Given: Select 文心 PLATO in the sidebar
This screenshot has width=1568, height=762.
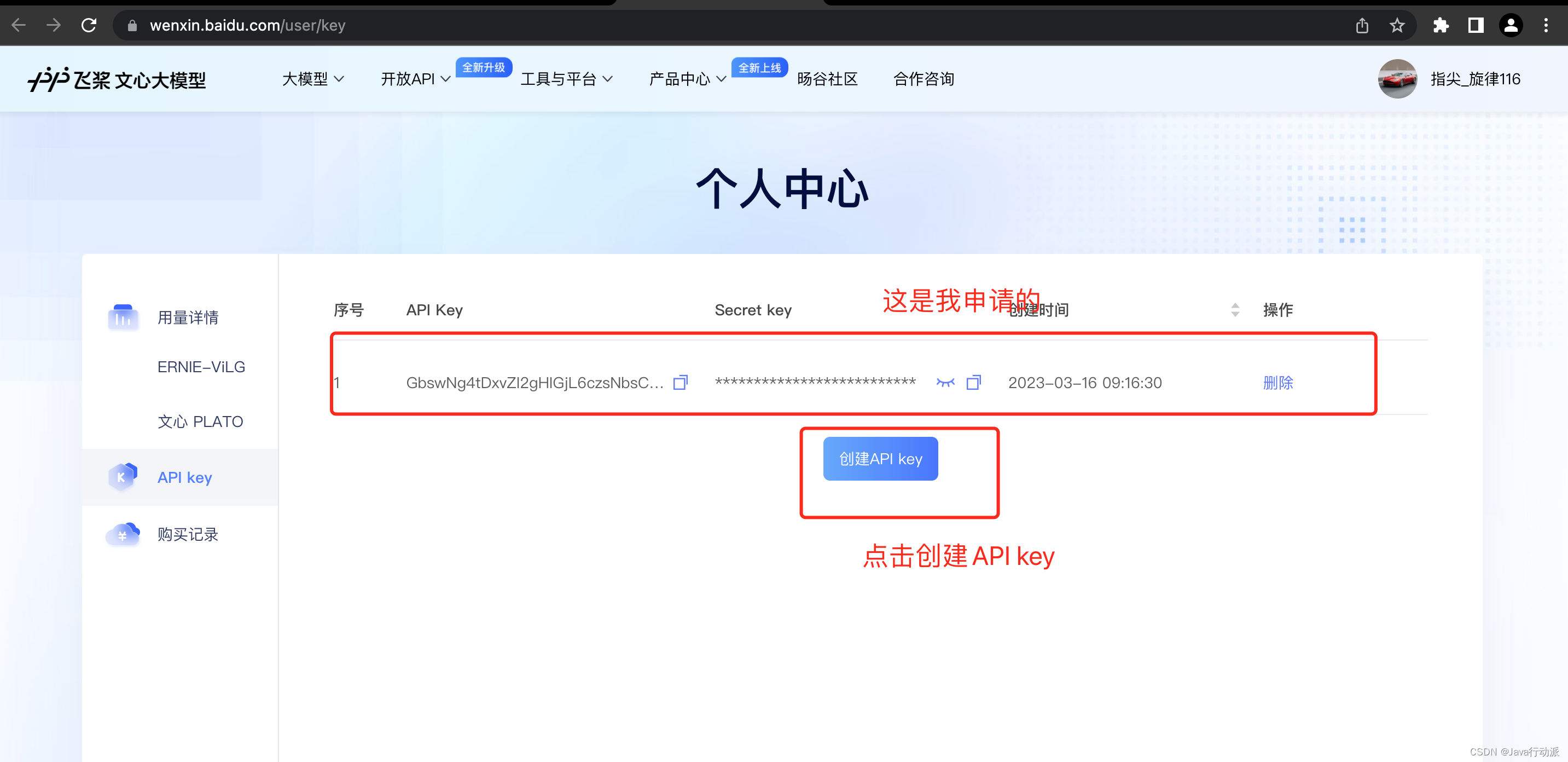Looking at the screenshot, I should coord(200,422).
